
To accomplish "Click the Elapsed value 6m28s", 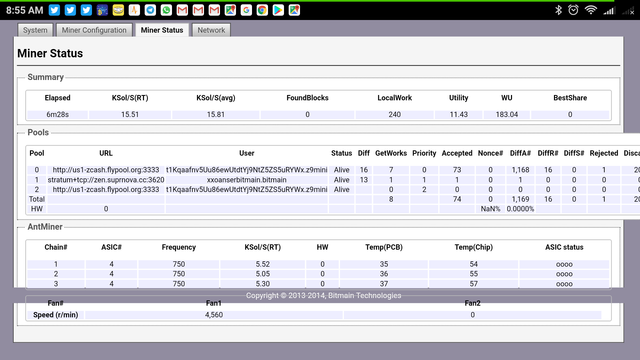I will tap(58, 115).
